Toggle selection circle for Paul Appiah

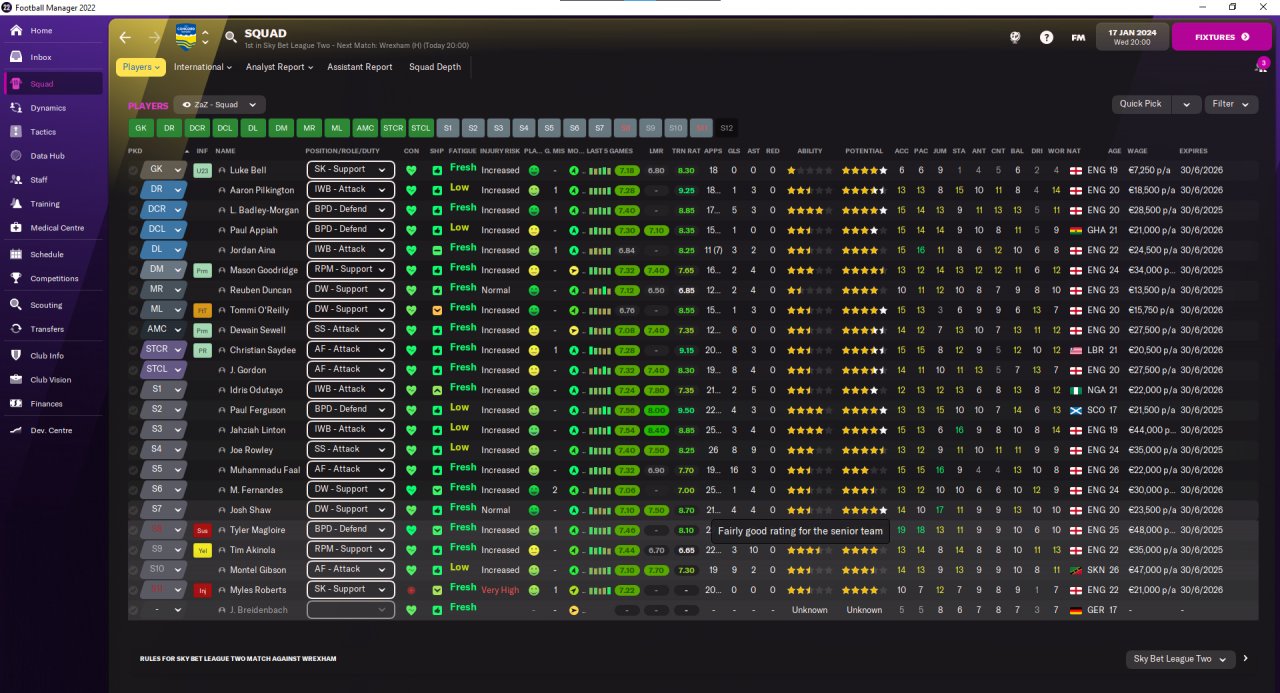(x=134, y=230)
